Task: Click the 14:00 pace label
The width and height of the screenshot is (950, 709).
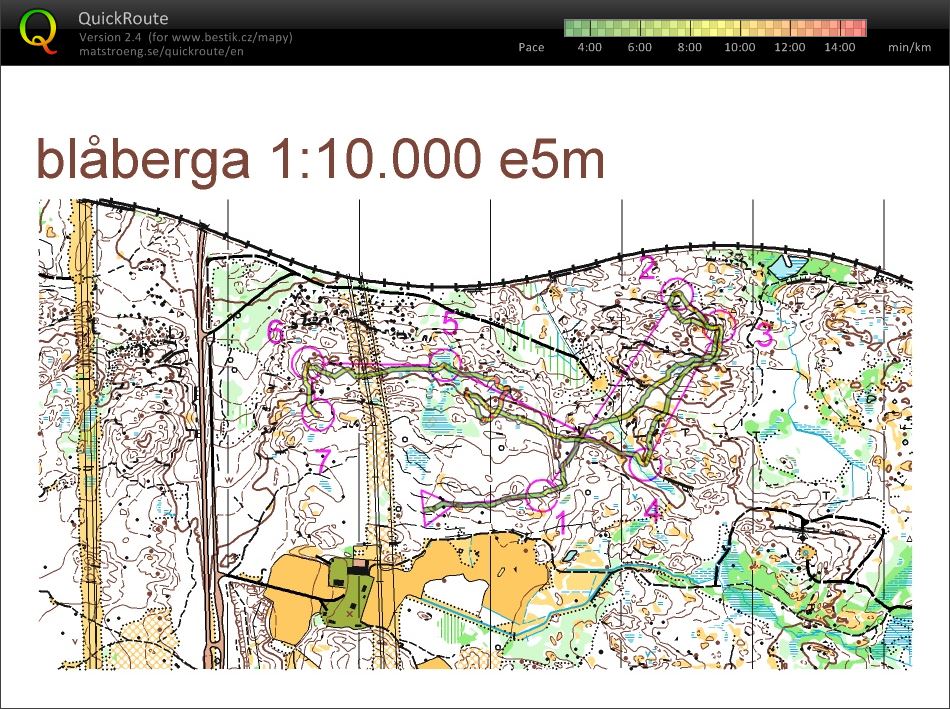Action: [x=840, y=47]
